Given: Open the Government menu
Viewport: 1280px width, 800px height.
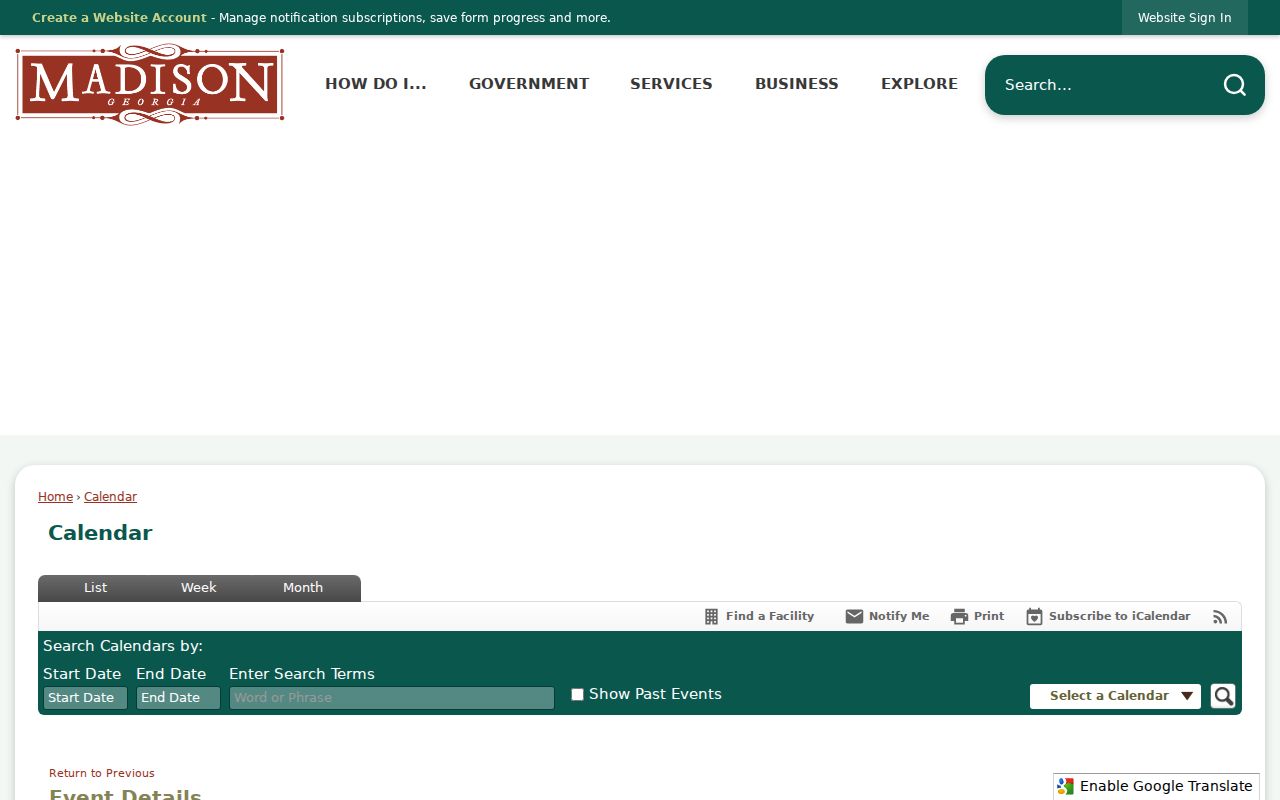Looking at the screenshot, I should tap(529, 84).
